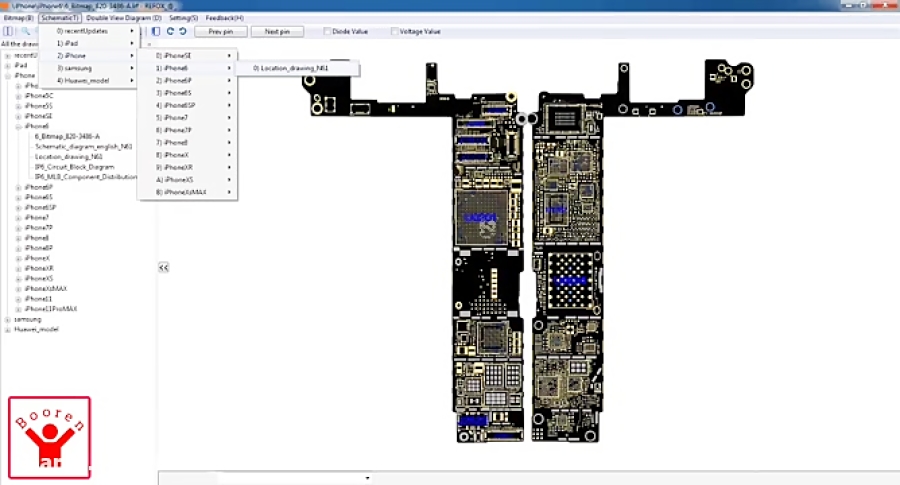Select iPhone6P in the iPhone submenu
900x485 pixels.
tap(187, 80)
